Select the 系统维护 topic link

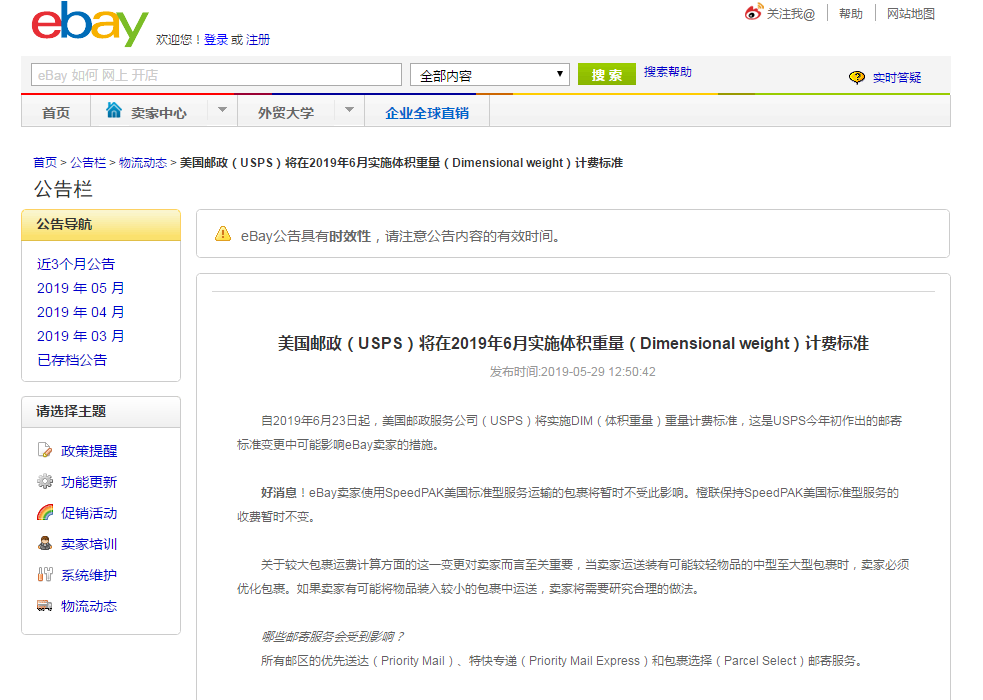[x=89, y=575]
